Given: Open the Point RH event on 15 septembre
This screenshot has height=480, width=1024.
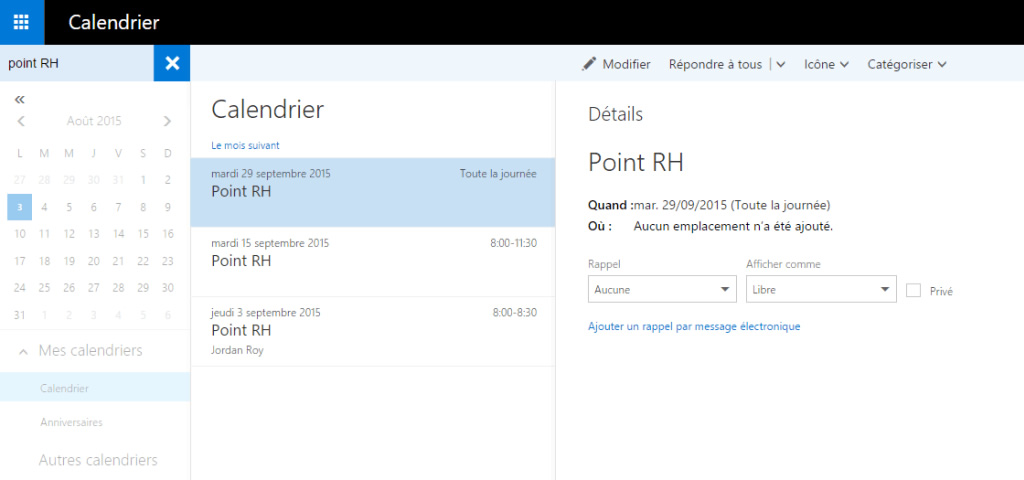Looking at the screenshot, I should click(373, 262).
